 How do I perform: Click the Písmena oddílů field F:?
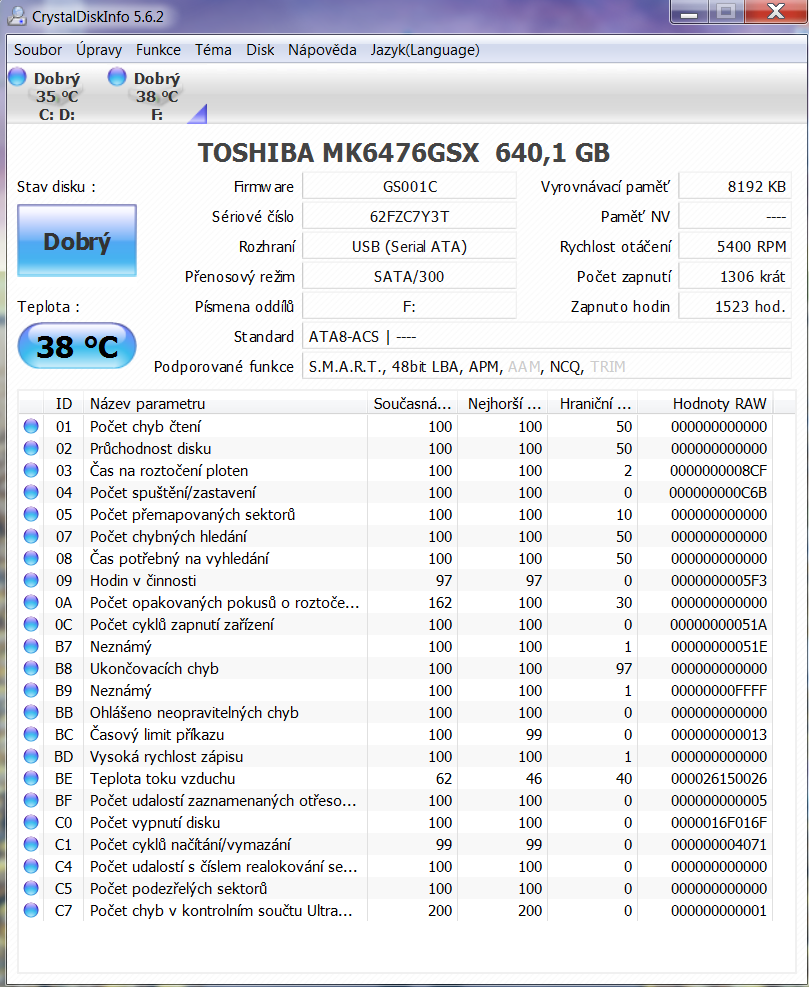pyautogui.click(x=410, y=307)
